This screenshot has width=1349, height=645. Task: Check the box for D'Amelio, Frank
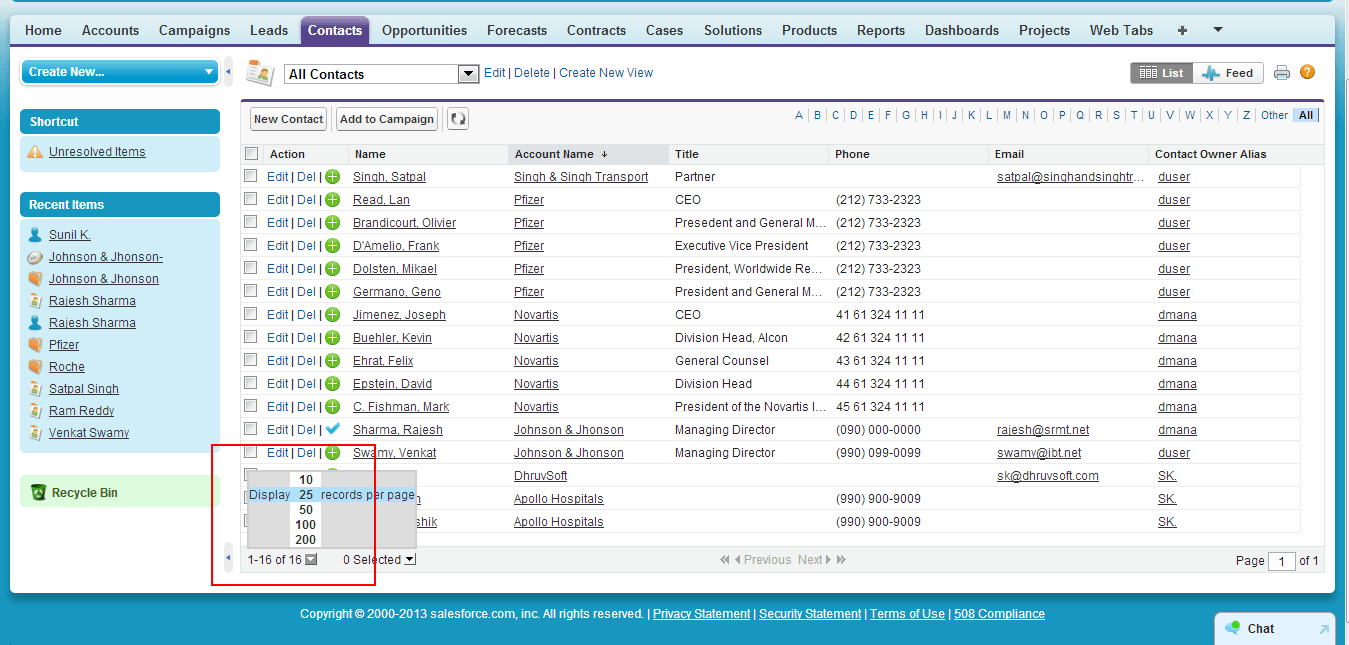(x=252, y=245)
